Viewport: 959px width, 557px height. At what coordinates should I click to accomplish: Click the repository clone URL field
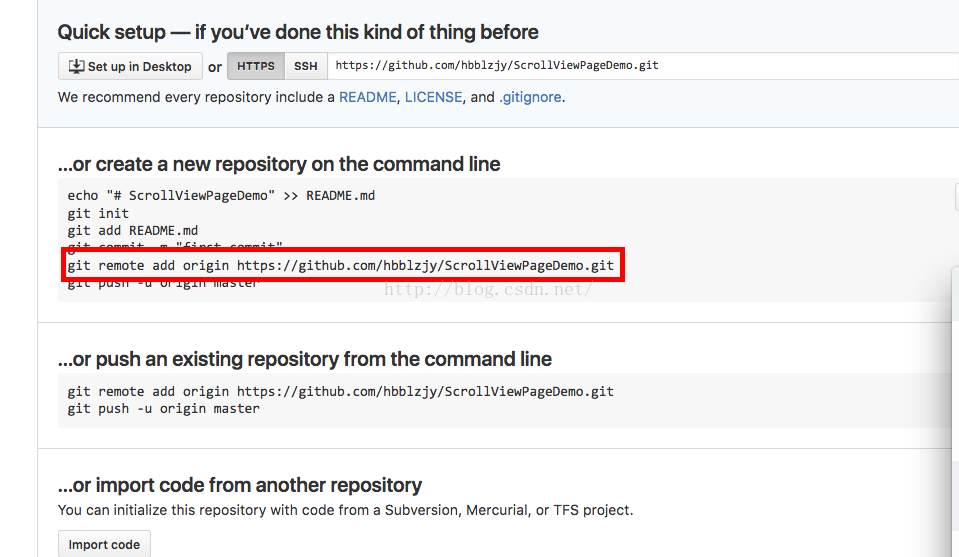click(643, 66)
